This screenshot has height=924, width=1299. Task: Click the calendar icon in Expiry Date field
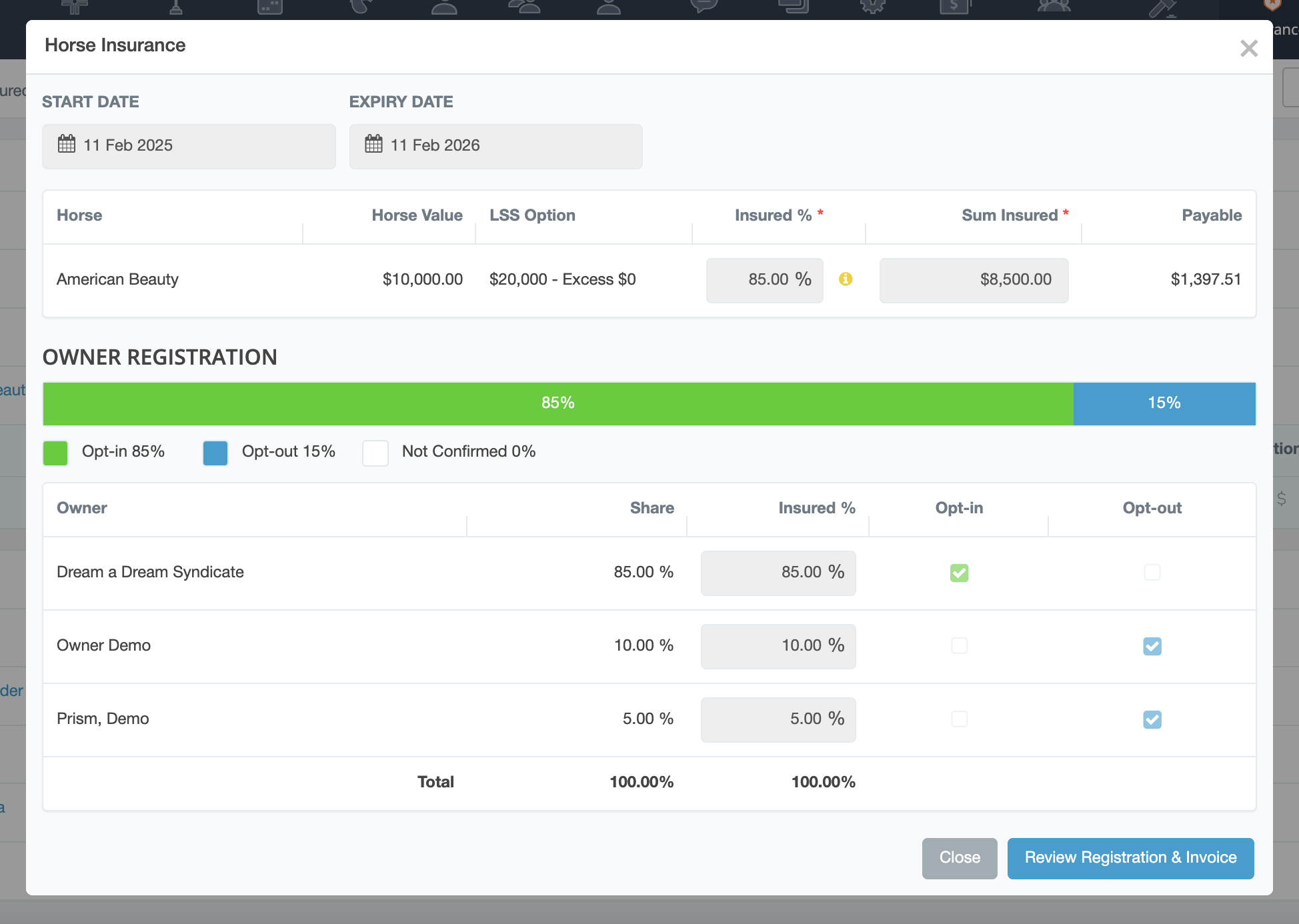click(373, 144)
